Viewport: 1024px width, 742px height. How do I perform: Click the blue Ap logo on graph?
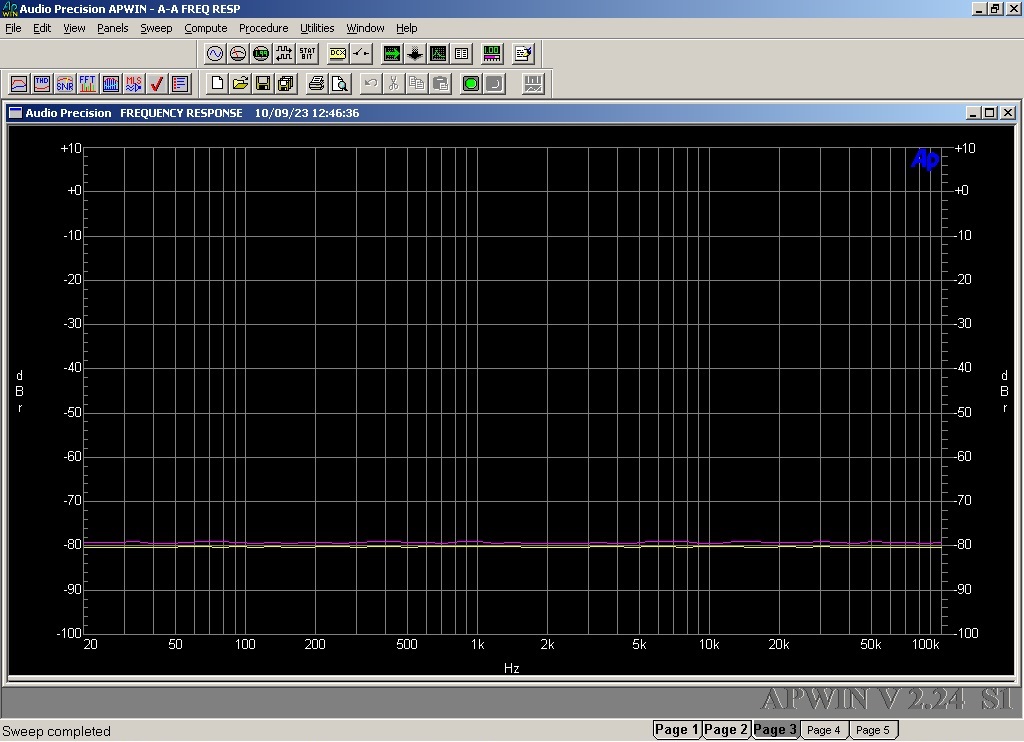pyautogui.click(x=925, y=160)
